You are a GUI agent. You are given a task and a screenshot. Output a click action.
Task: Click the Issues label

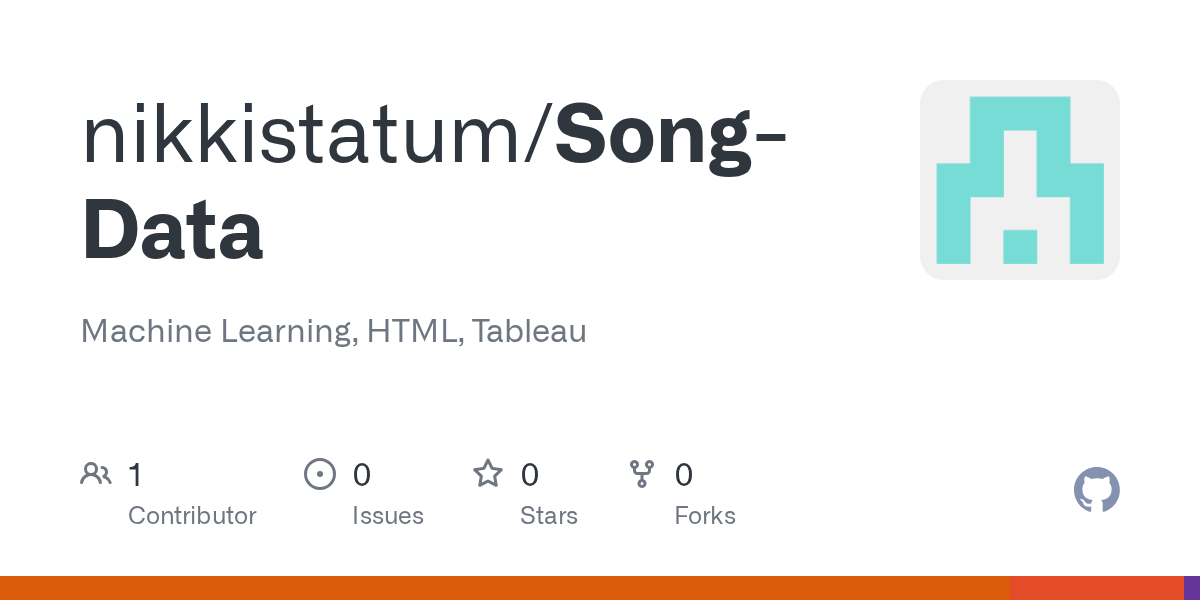(x=388, y=516)
